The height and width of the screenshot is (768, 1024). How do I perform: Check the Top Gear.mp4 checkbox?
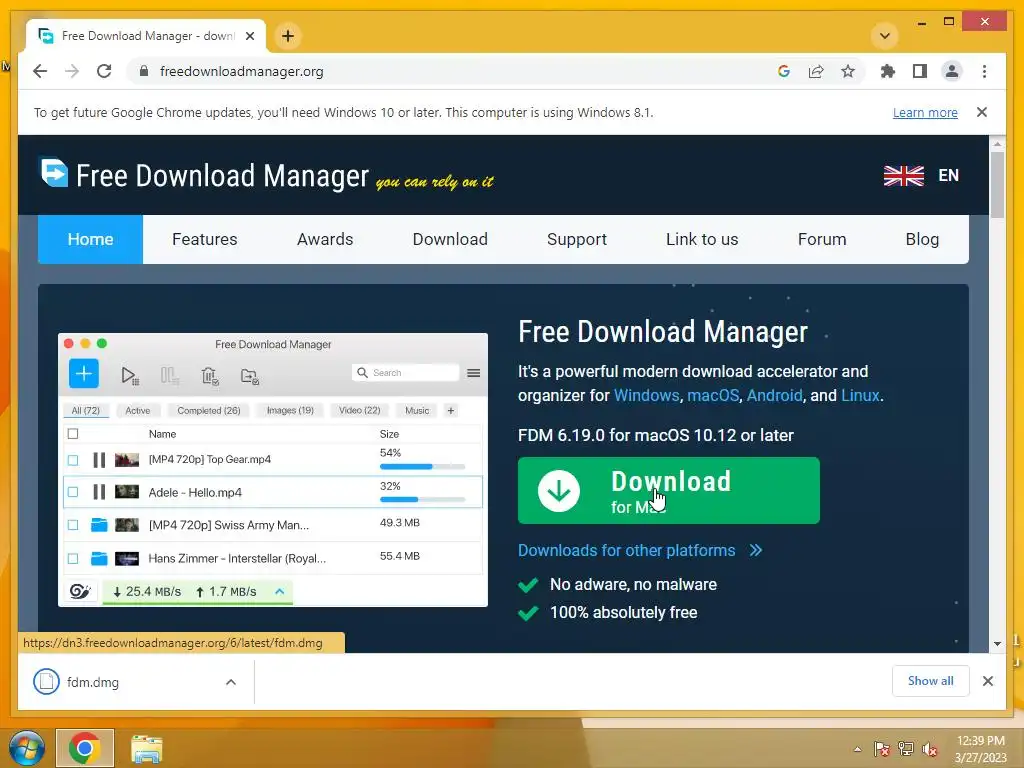tap(73, 460)
